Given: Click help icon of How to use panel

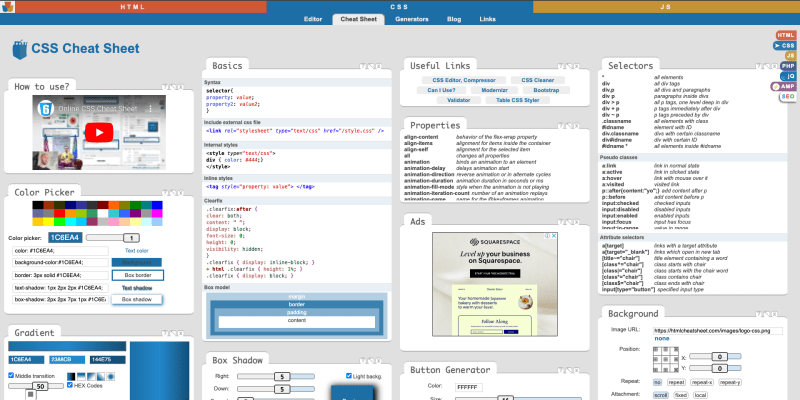Looking at the screenshot, I should coord(165,87).
